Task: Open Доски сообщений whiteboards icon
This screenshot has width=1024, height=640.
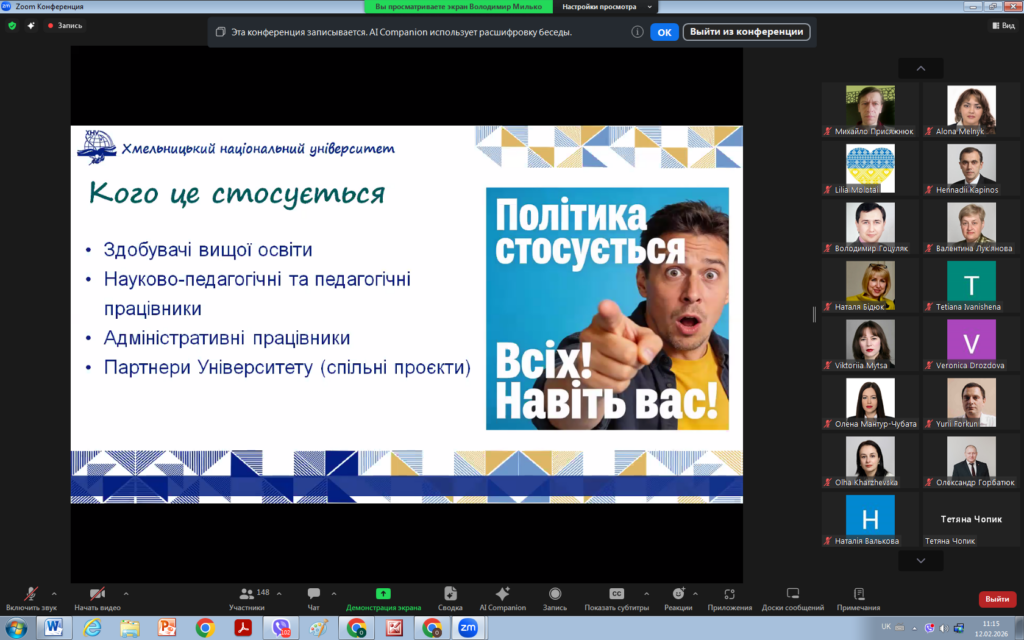Action: (x=792, y=594)
